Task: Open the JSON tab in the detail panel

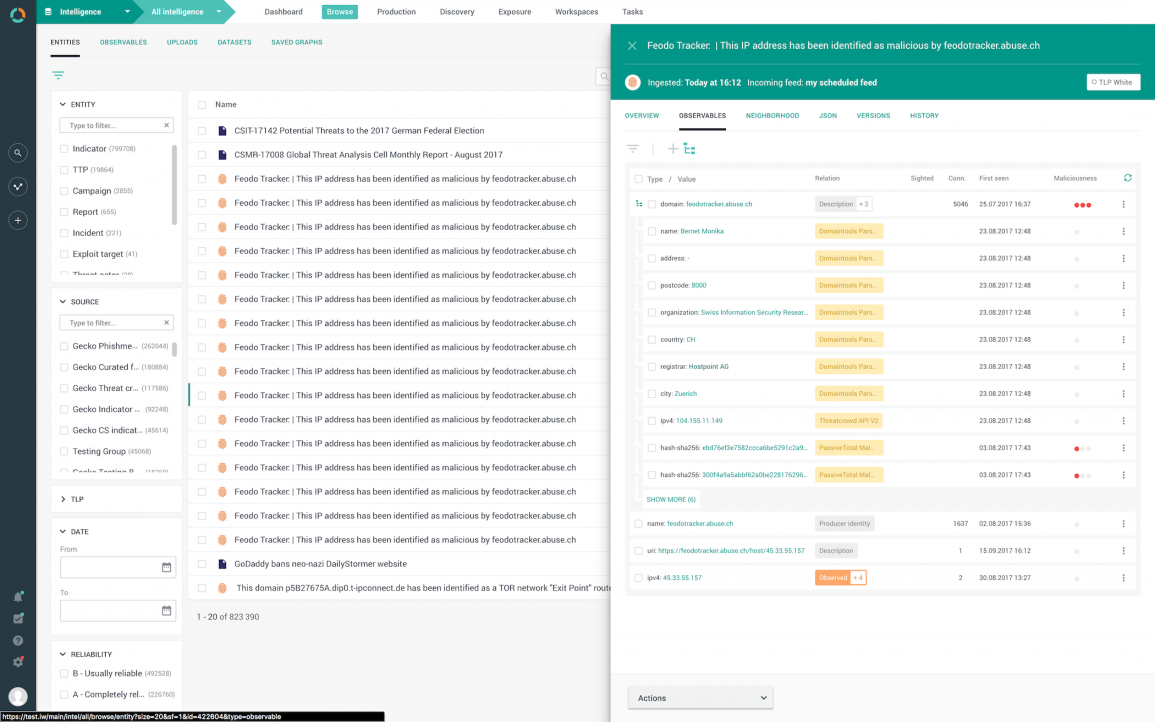Action: (827, 115)
